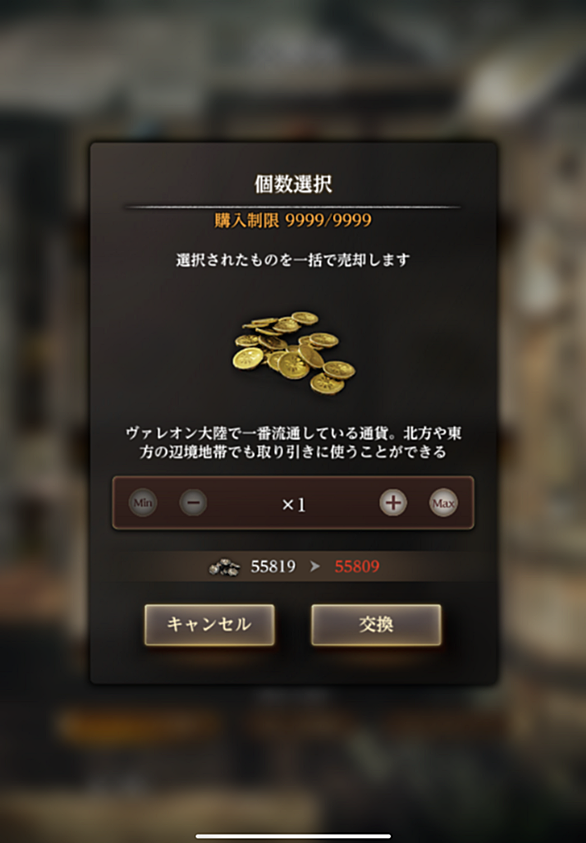Decrease quantity with the minus button
Viewport: 586px width, 843px height.
tap(193, 503)
